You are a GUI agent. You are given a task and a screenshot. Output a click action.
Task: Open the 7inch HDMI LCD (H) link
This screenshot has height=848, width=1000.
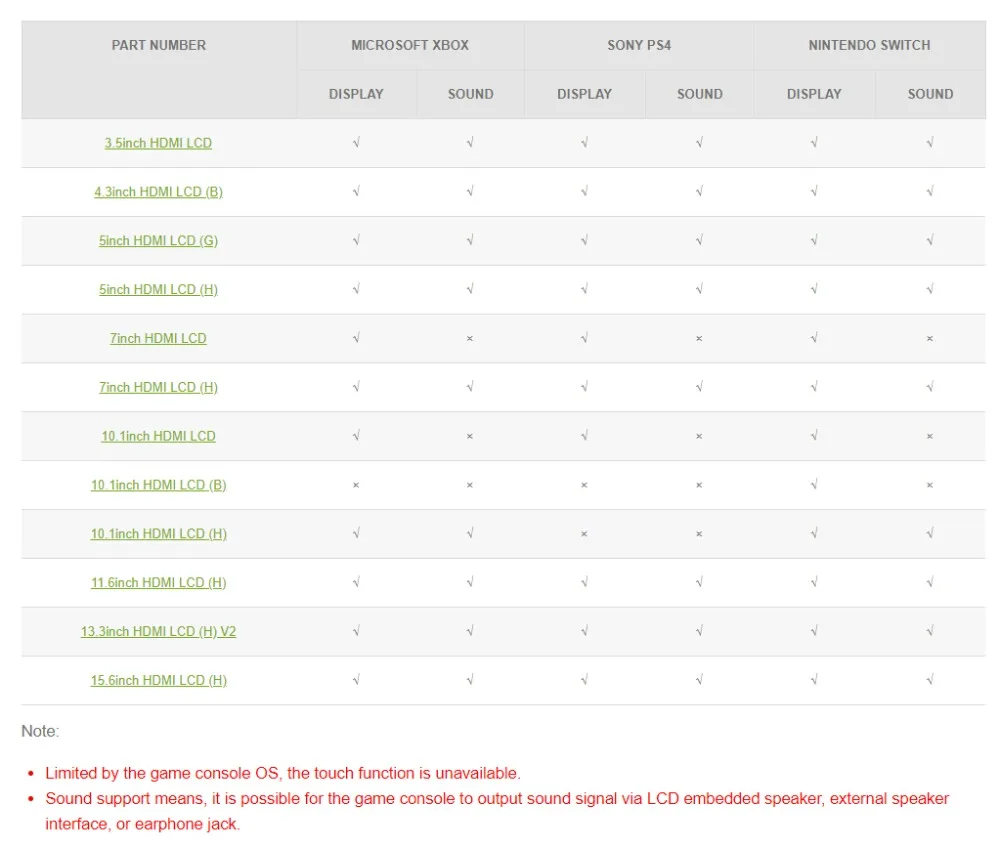pyautogui.click(x=158, y=387)
